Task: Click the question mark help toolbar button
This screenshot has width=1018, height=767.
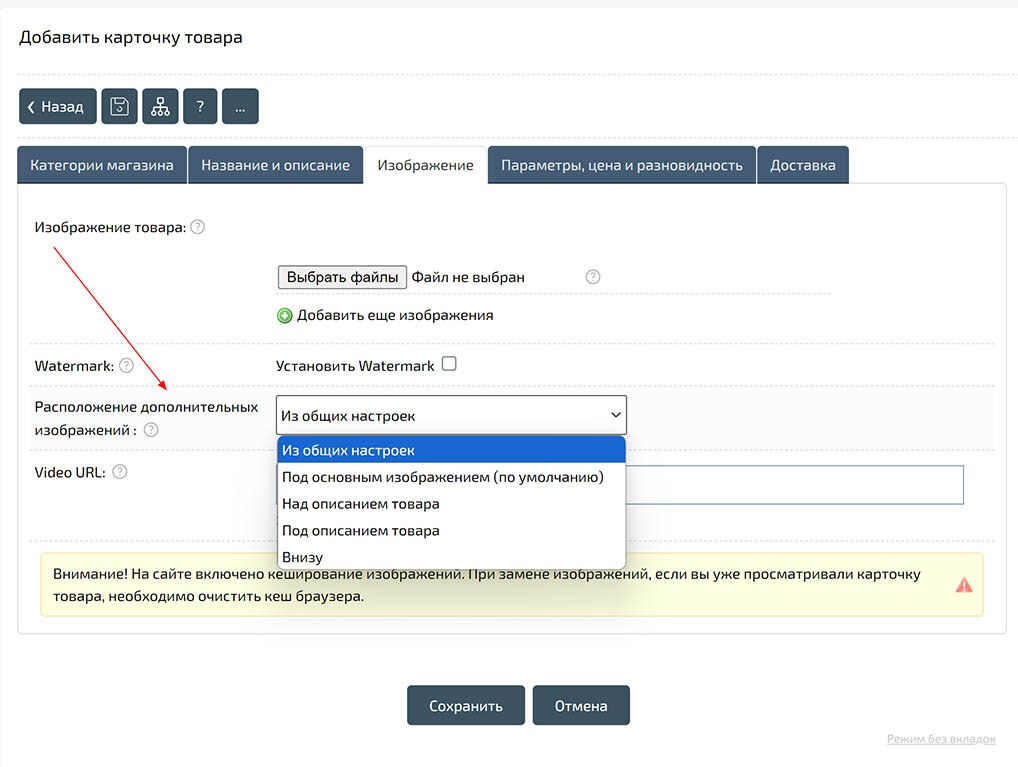Action: tap(200, 106)
